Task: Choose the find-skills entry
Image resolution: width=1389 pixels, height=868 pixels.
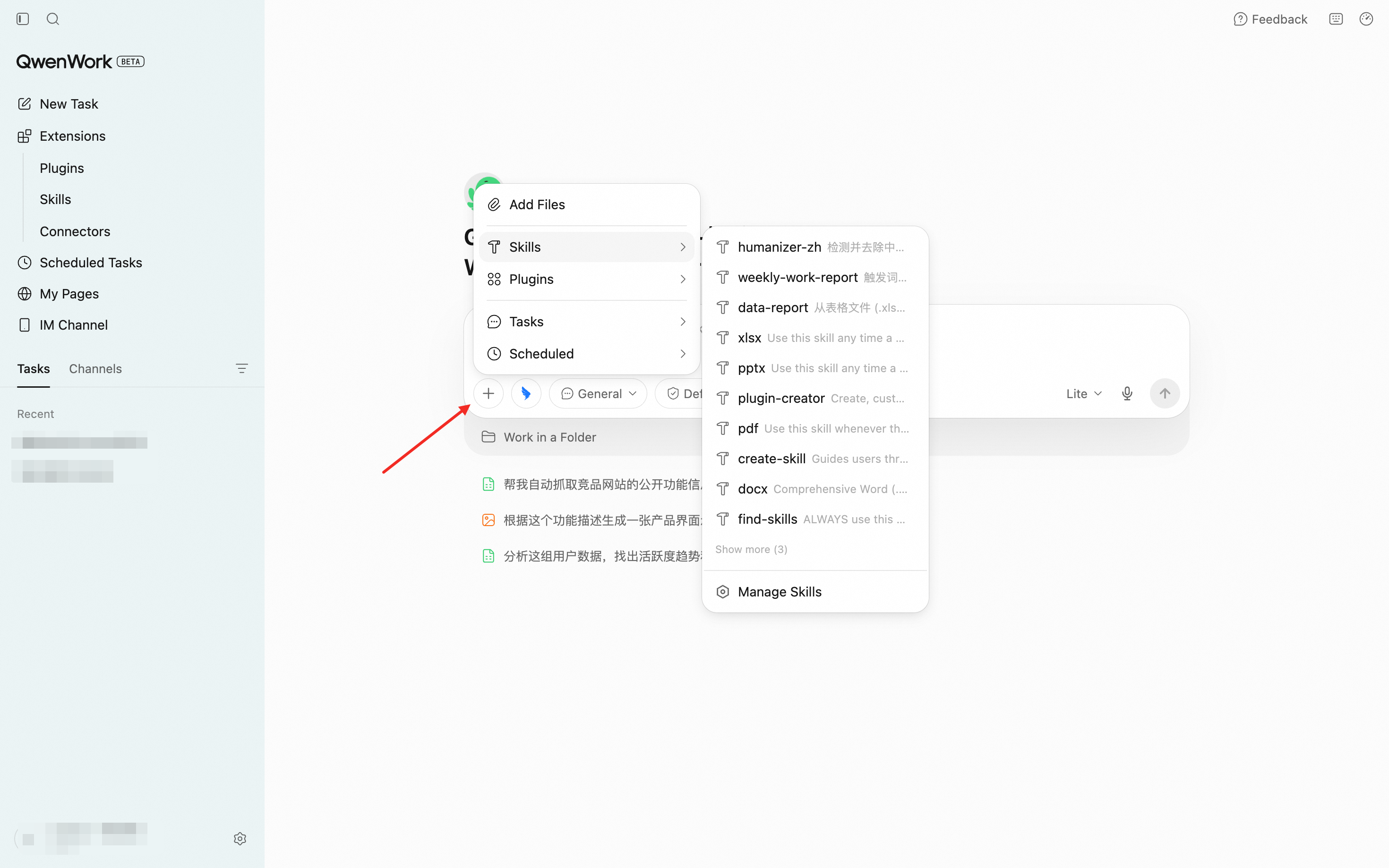Action: click(815, 519)
